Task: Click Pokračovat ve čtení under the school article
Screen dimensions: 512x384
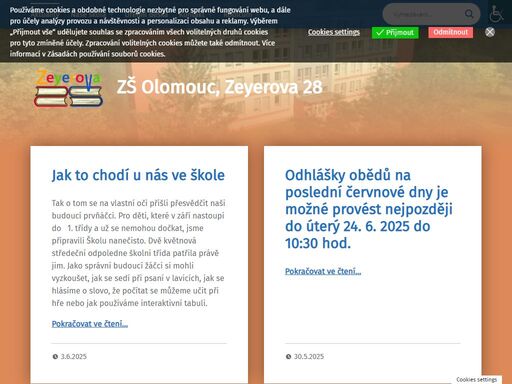Action: (90, 324)
